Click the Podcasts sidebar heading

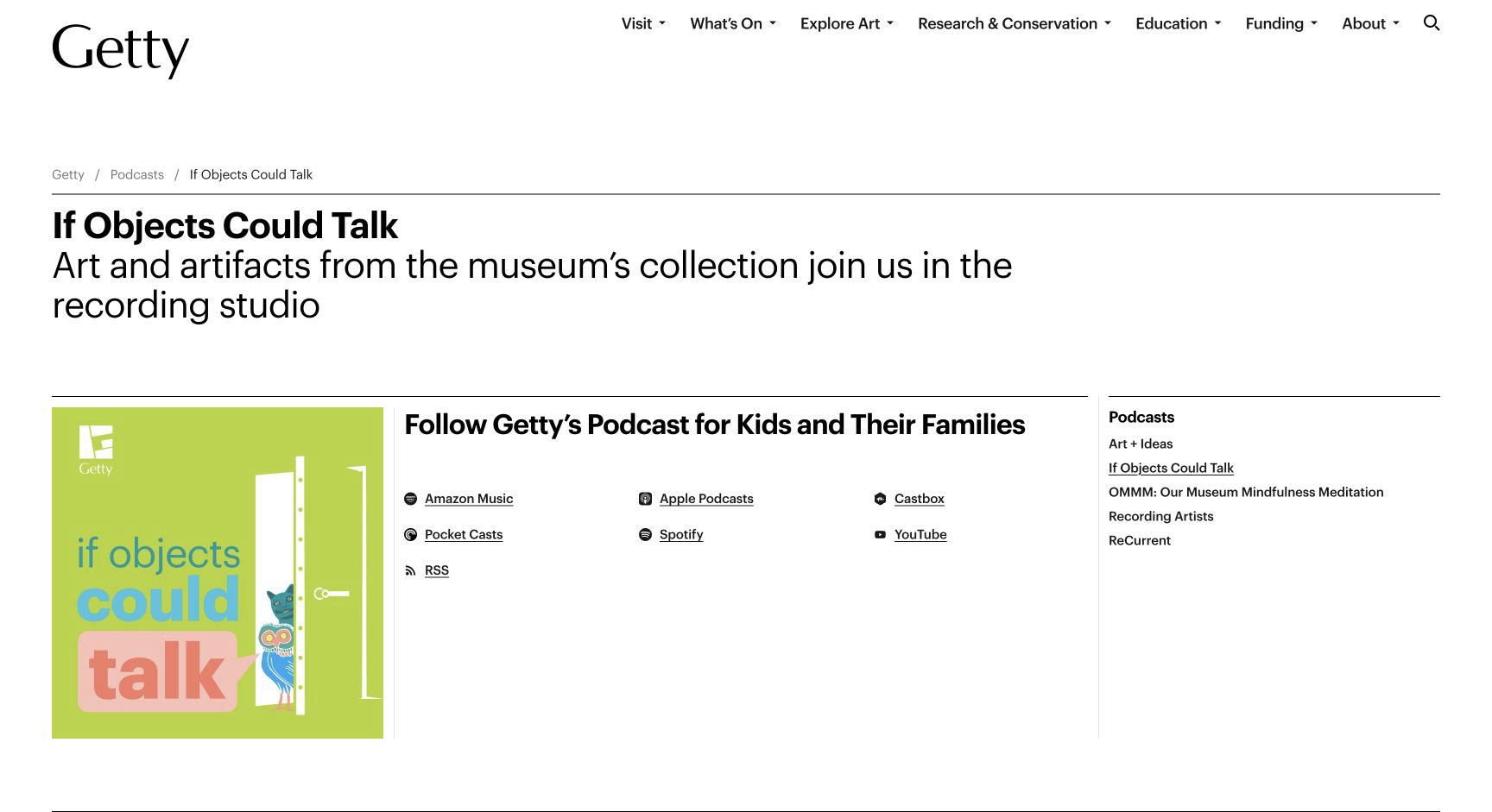coord(1141,417)
